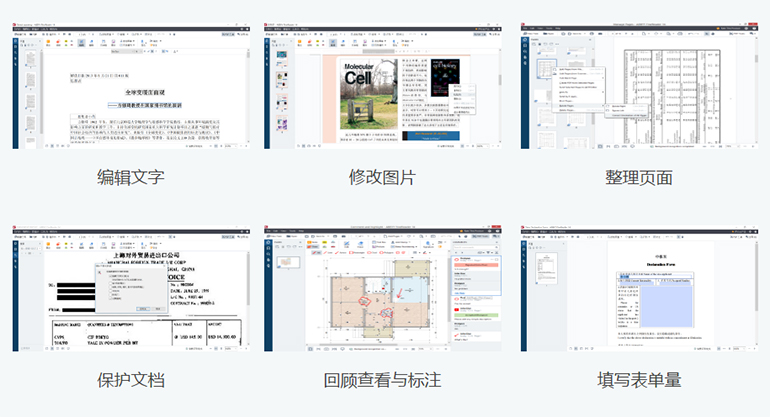This screenshot has width=770, height=417.
Task: Click the 填写表单量 caption
Action: (x=639, y=380)
